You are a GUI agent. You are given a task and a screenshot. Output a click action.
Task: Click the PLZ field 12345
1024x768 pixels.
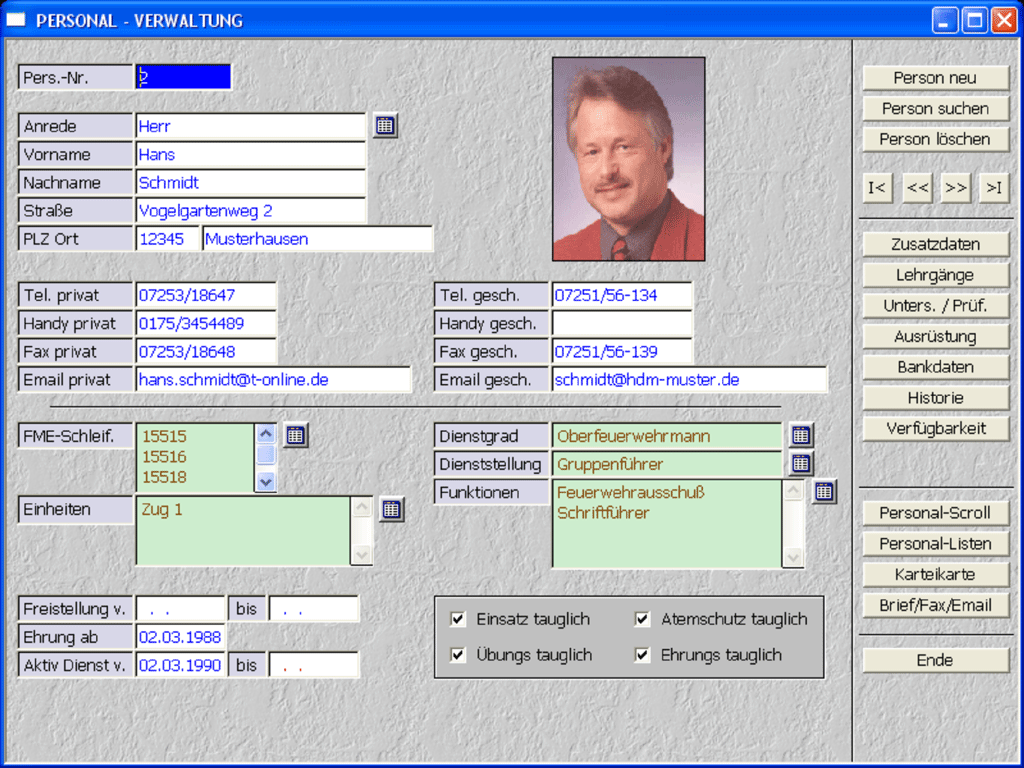point(167,238)
